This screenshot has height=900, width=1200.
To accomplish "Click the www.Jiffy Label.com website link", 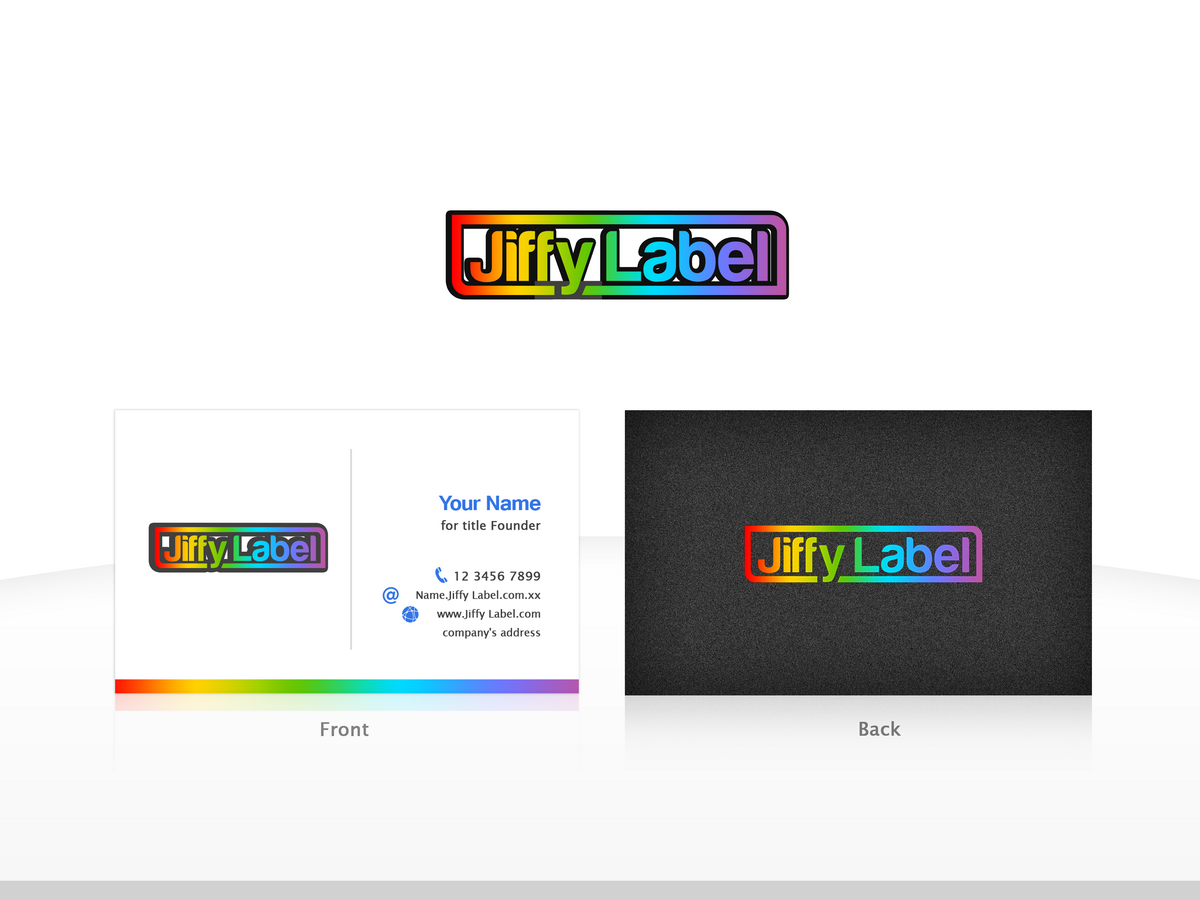I will click(488, 614).
